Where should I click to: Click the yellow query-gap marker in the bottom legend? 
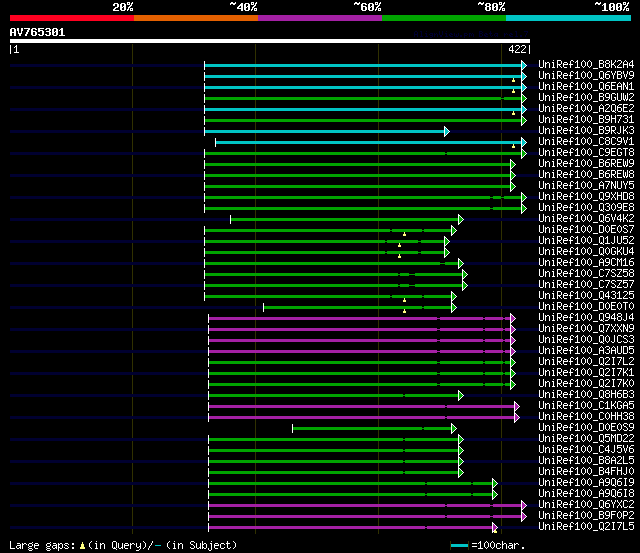(x=82, y=546)
